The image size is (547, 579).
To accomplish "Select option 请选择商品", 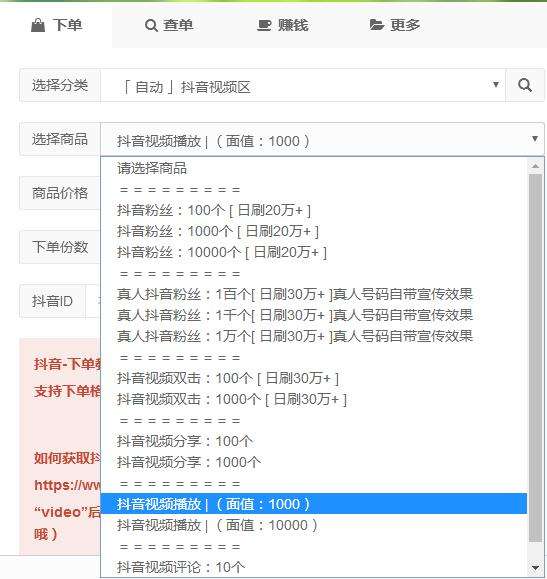I will (x=314, y=168).
